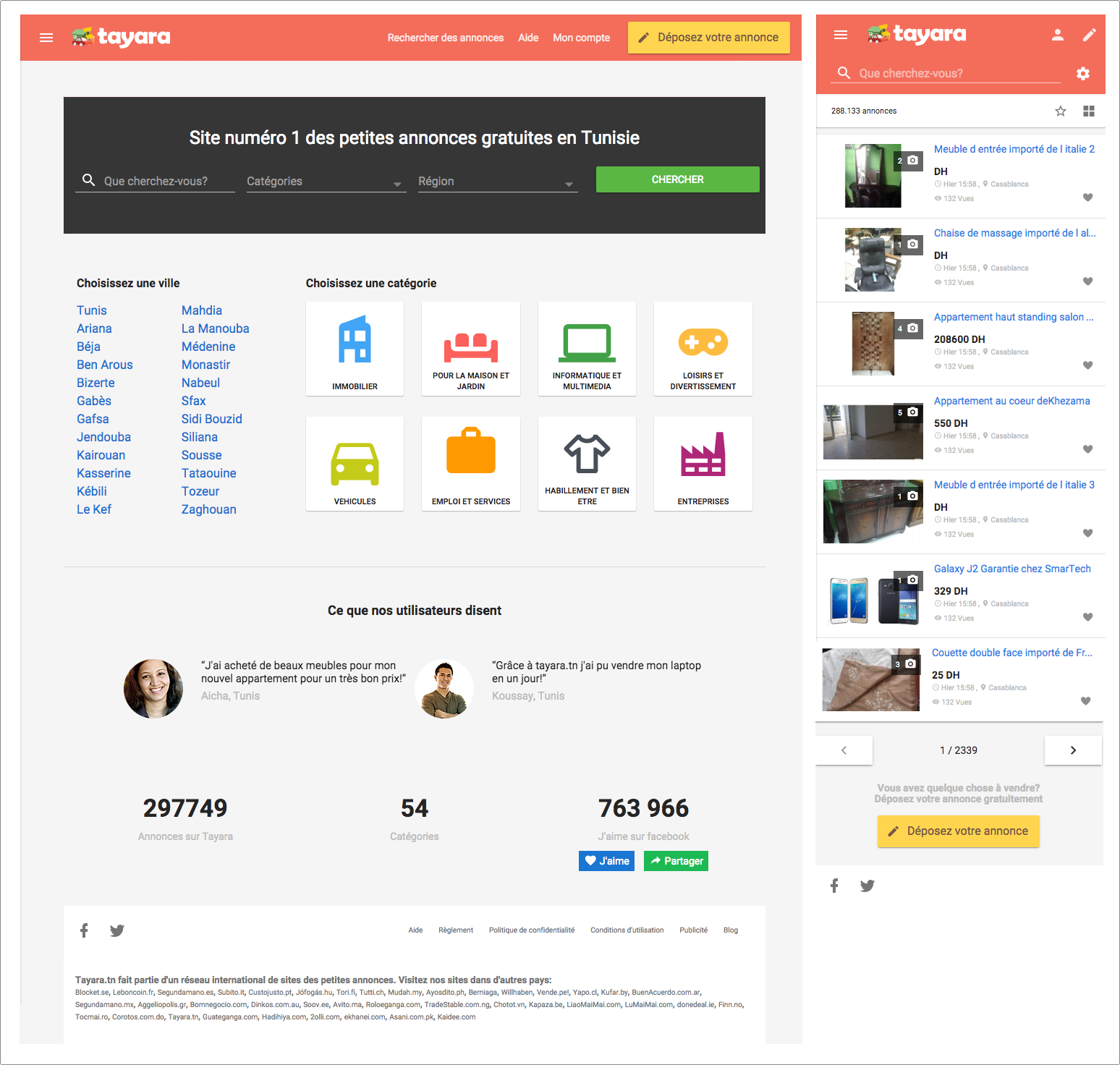Choose the Vehicules category tile
The image size is (1120, 1065).
355,464
